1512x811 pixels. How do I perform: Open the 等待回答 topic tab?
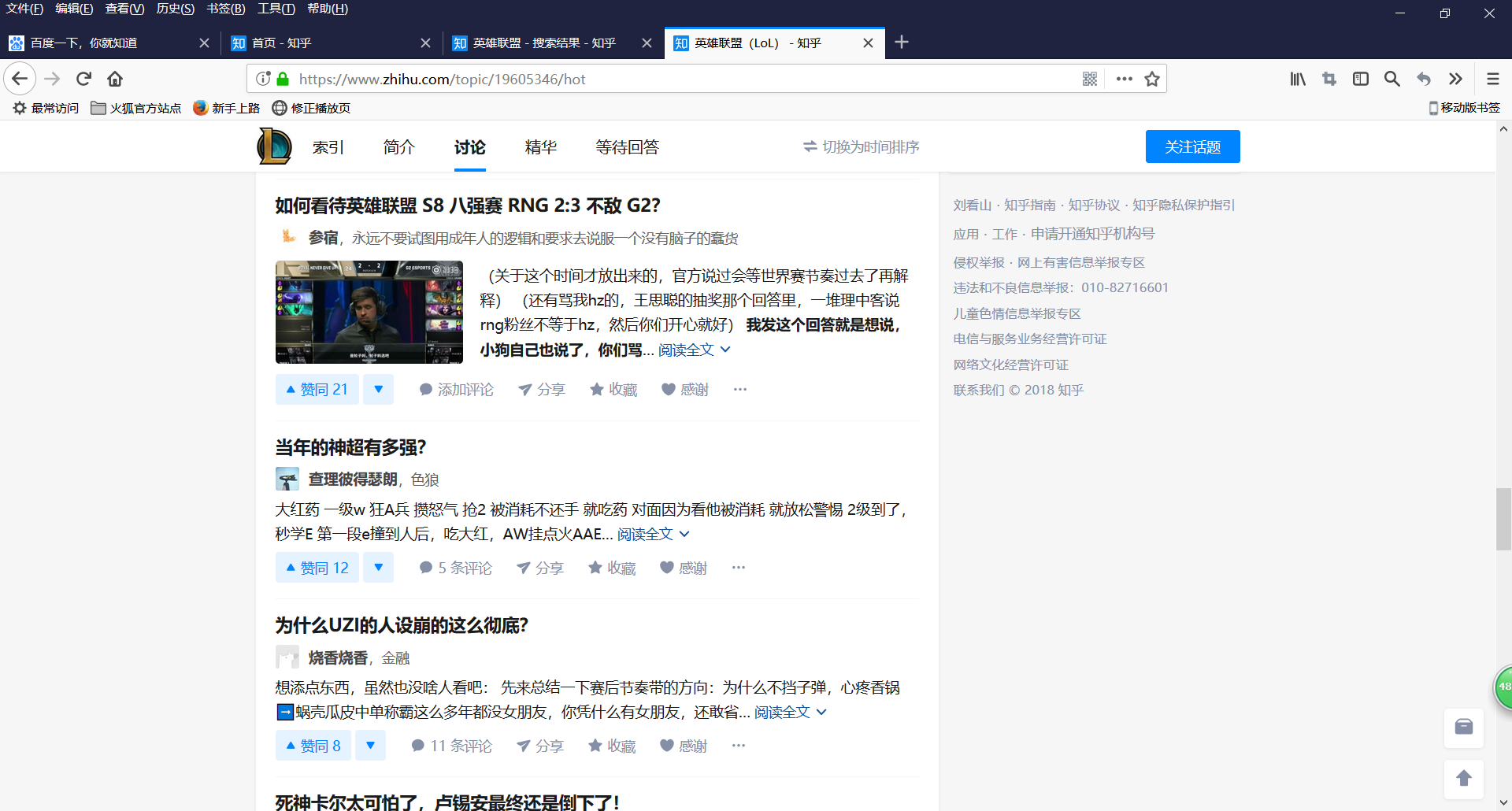point(627,147)
